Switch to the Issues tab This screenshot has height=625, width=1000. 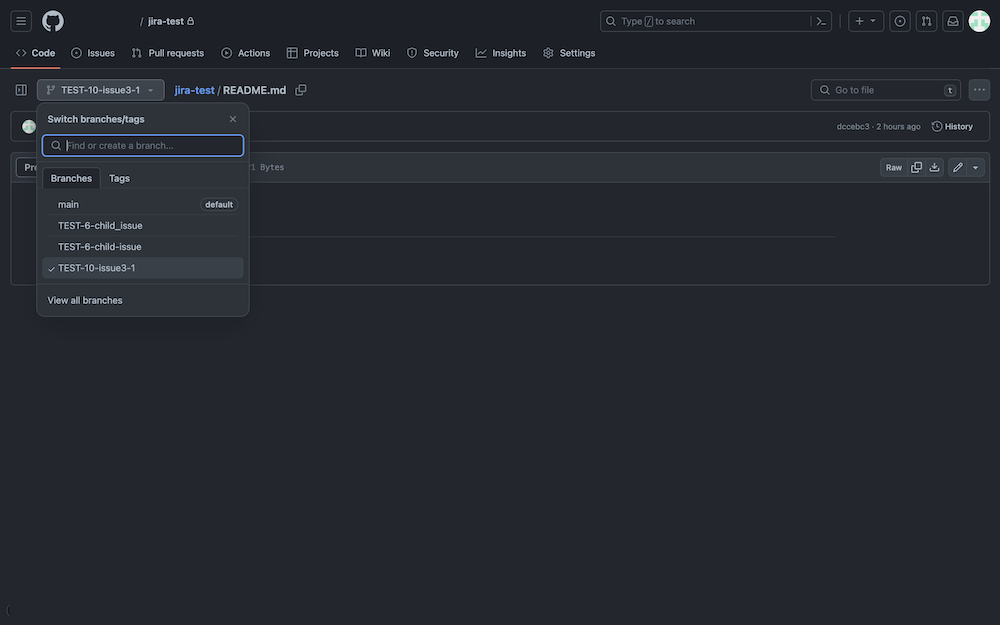(93, 53)
